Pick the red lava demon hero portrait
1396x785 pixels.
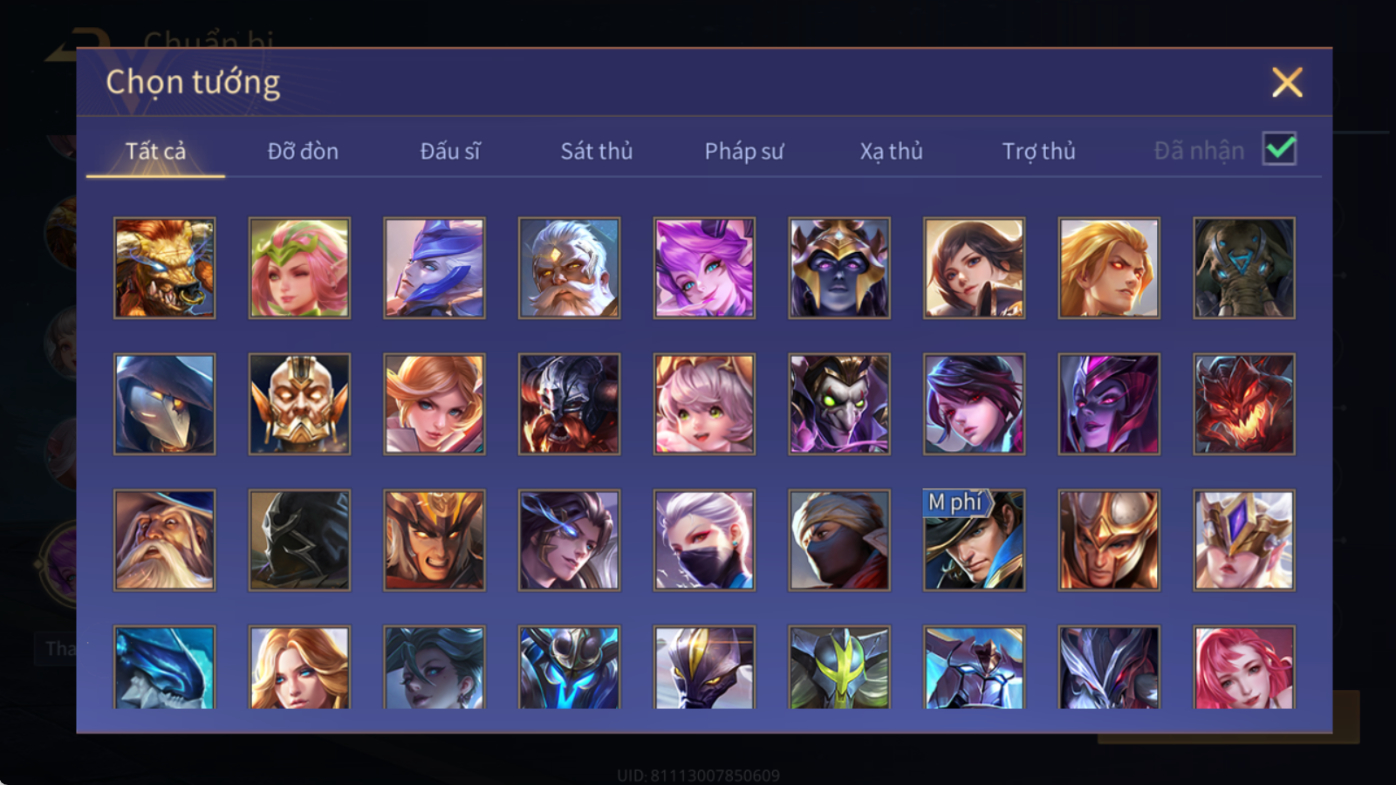(1244, 404)
